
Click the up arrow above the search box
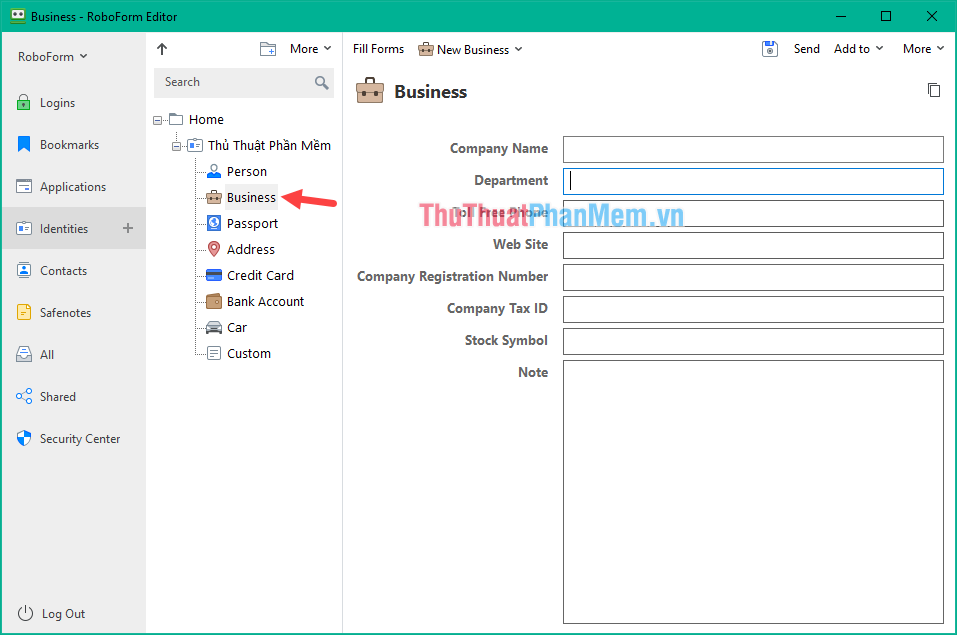pos(161,48)
